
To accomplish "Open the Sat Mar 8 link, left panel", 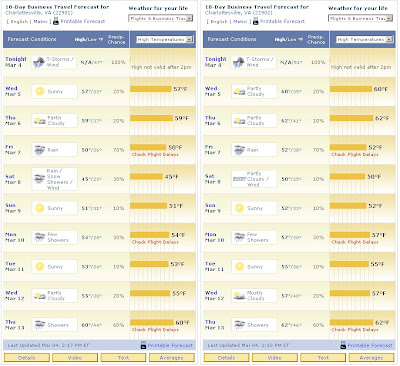I will point(10,179).
